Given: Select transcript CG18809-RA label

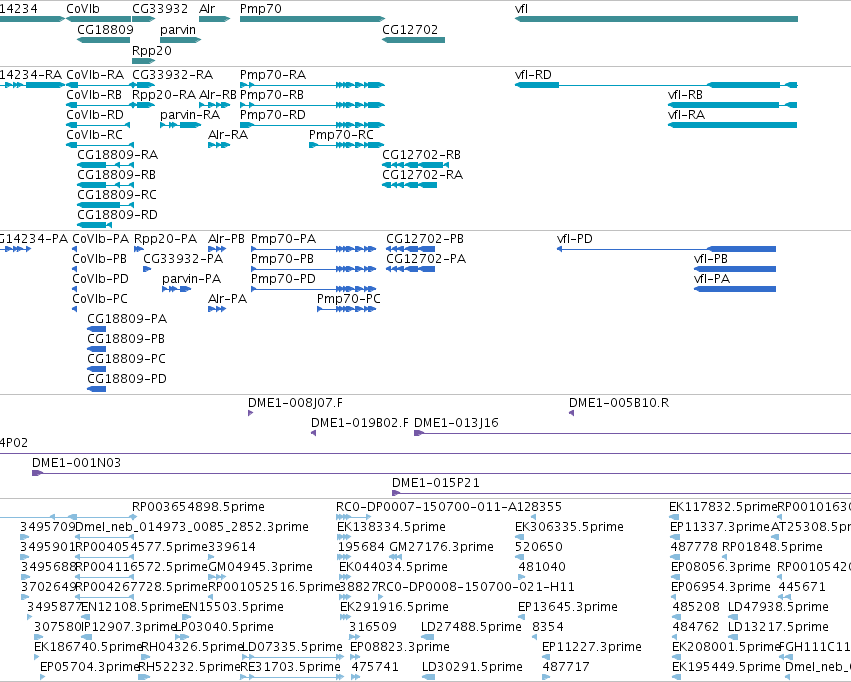Looking at the screenshot, I should coord(118,155).
